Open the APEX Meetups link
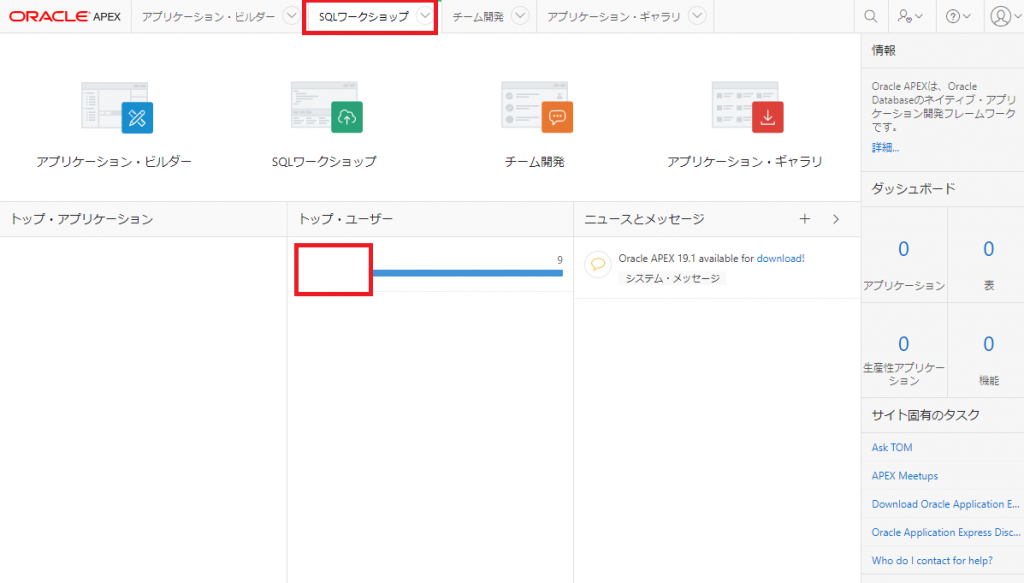 [x=904, y=476]
